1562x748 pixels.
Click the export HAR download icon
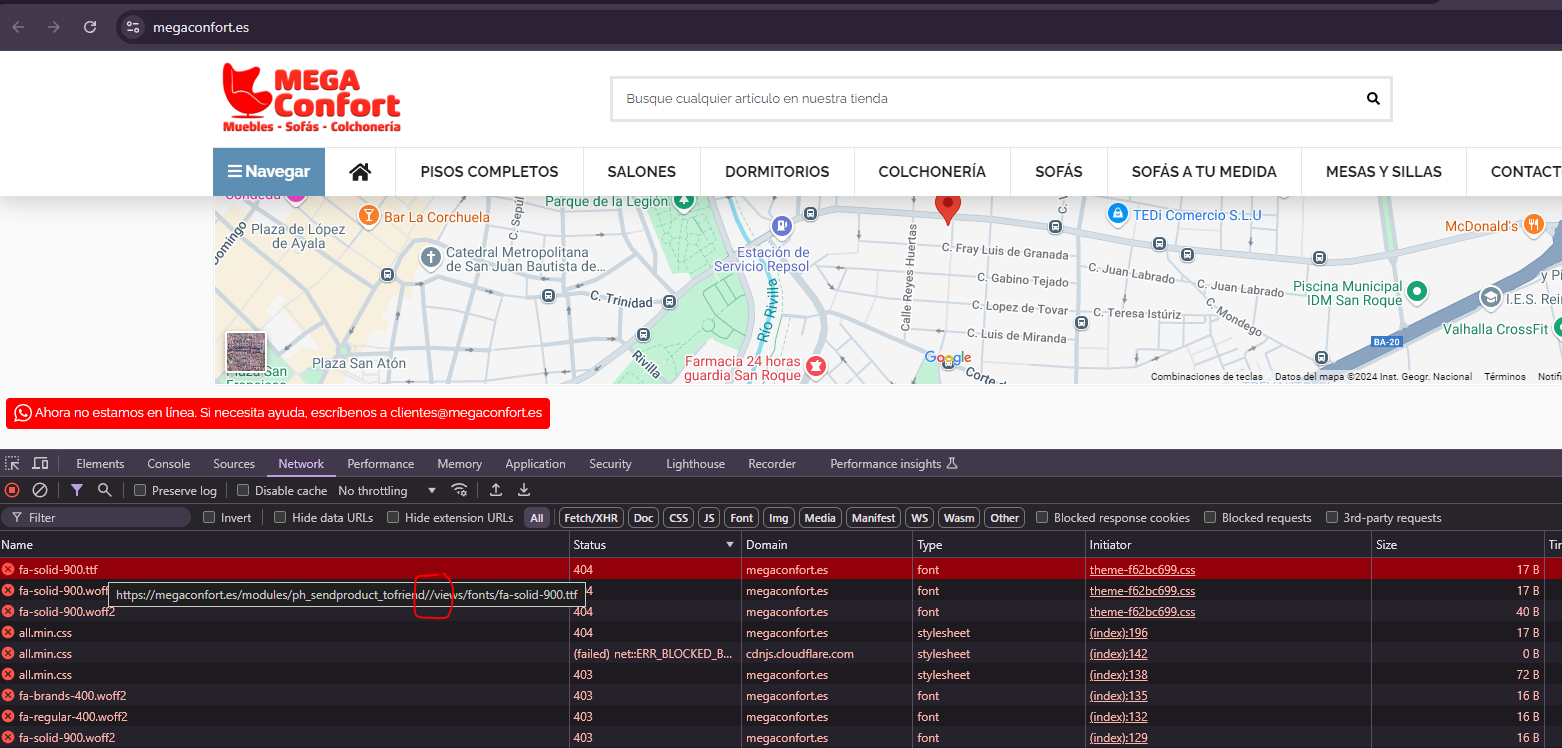524,490
